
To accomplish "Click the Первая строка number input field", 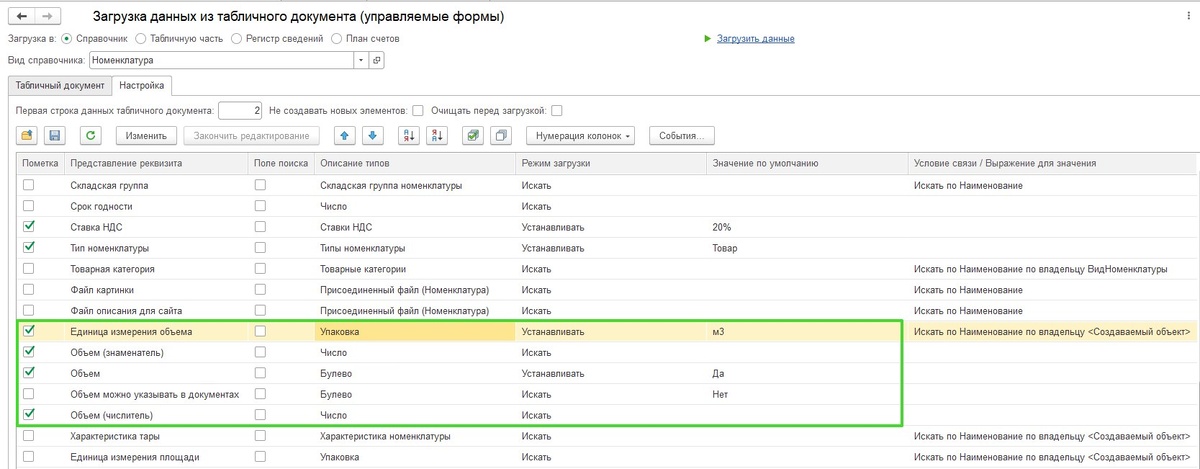I will click(x=240, y=110).
